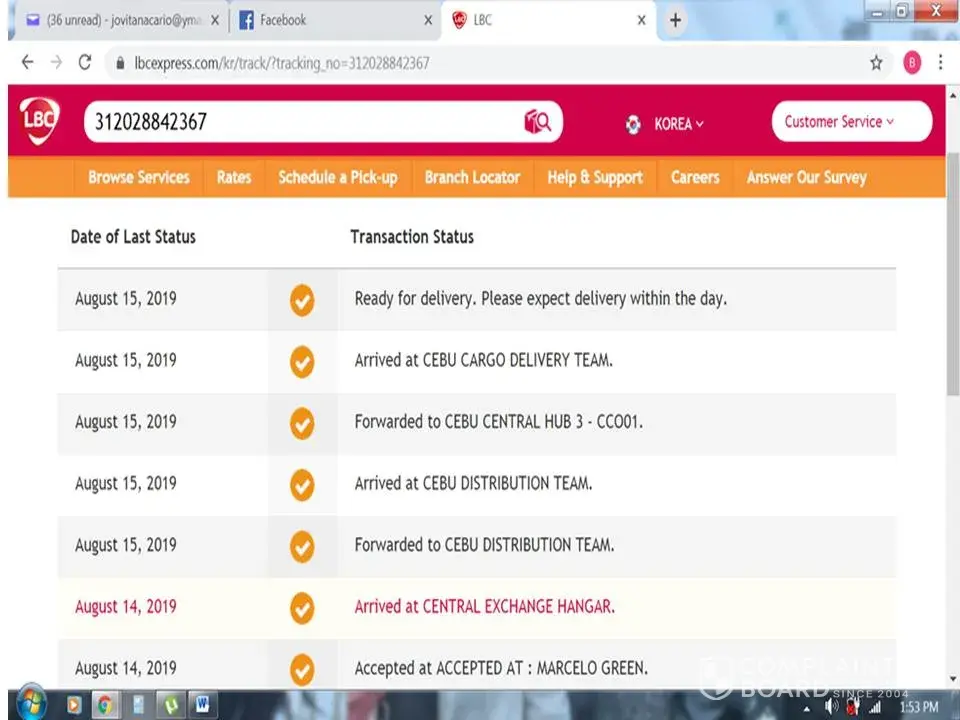960x720 pixels.
Task: Open Microsoft Word from the taskbar
Action: coord(203,705)
